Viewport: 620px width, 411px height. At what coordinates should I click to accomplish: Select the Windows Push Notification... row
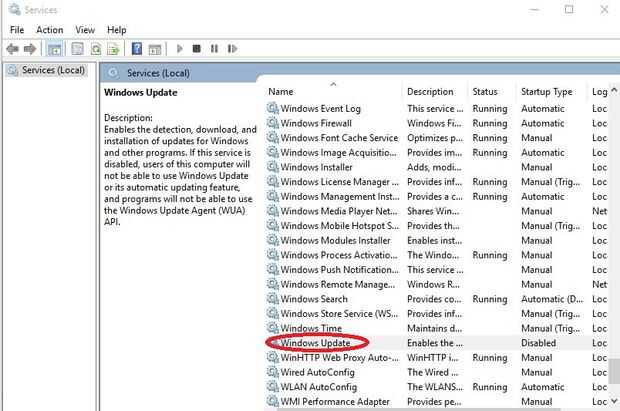click(437, 270)
